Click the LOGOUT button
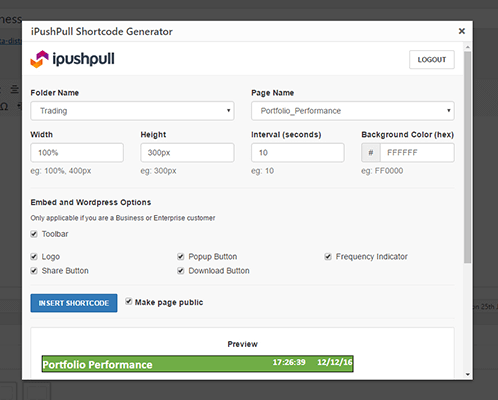This screenshot has height=400, width=498. point(432,60)
